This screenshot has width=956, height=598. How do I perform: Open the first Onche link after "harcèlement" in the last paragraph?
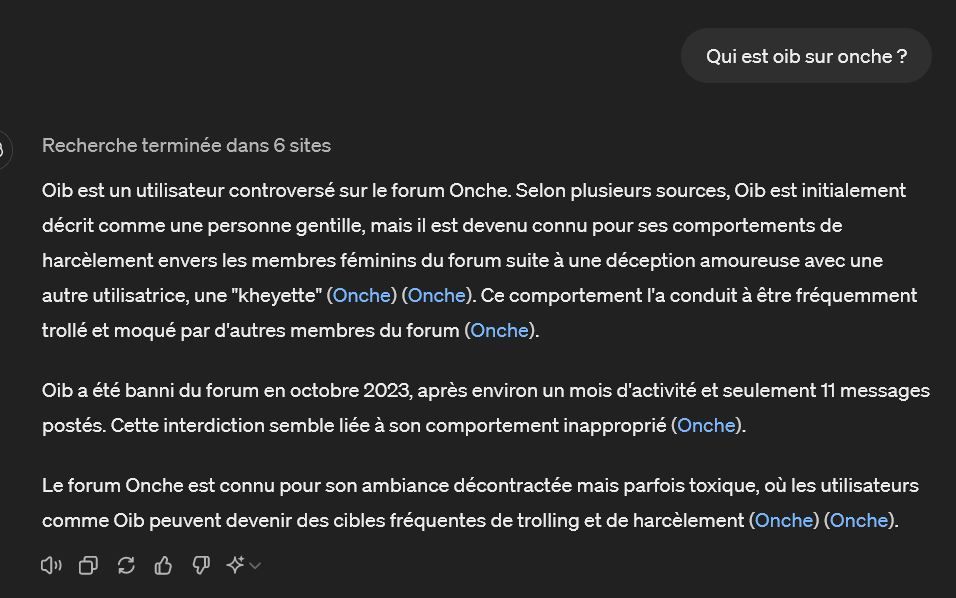pos(784,520)
